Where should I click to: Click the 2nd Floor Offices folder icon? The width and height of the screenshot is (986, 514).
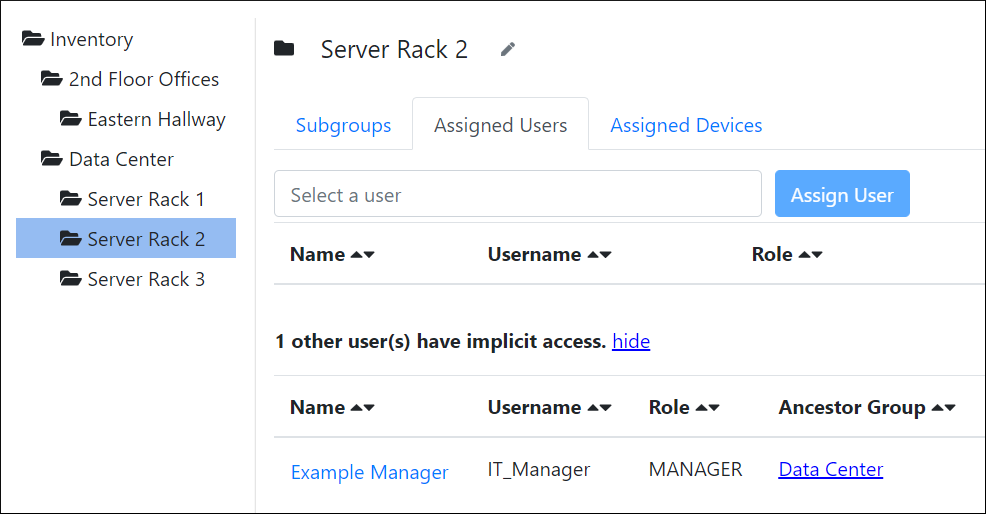tap(52, 79)
